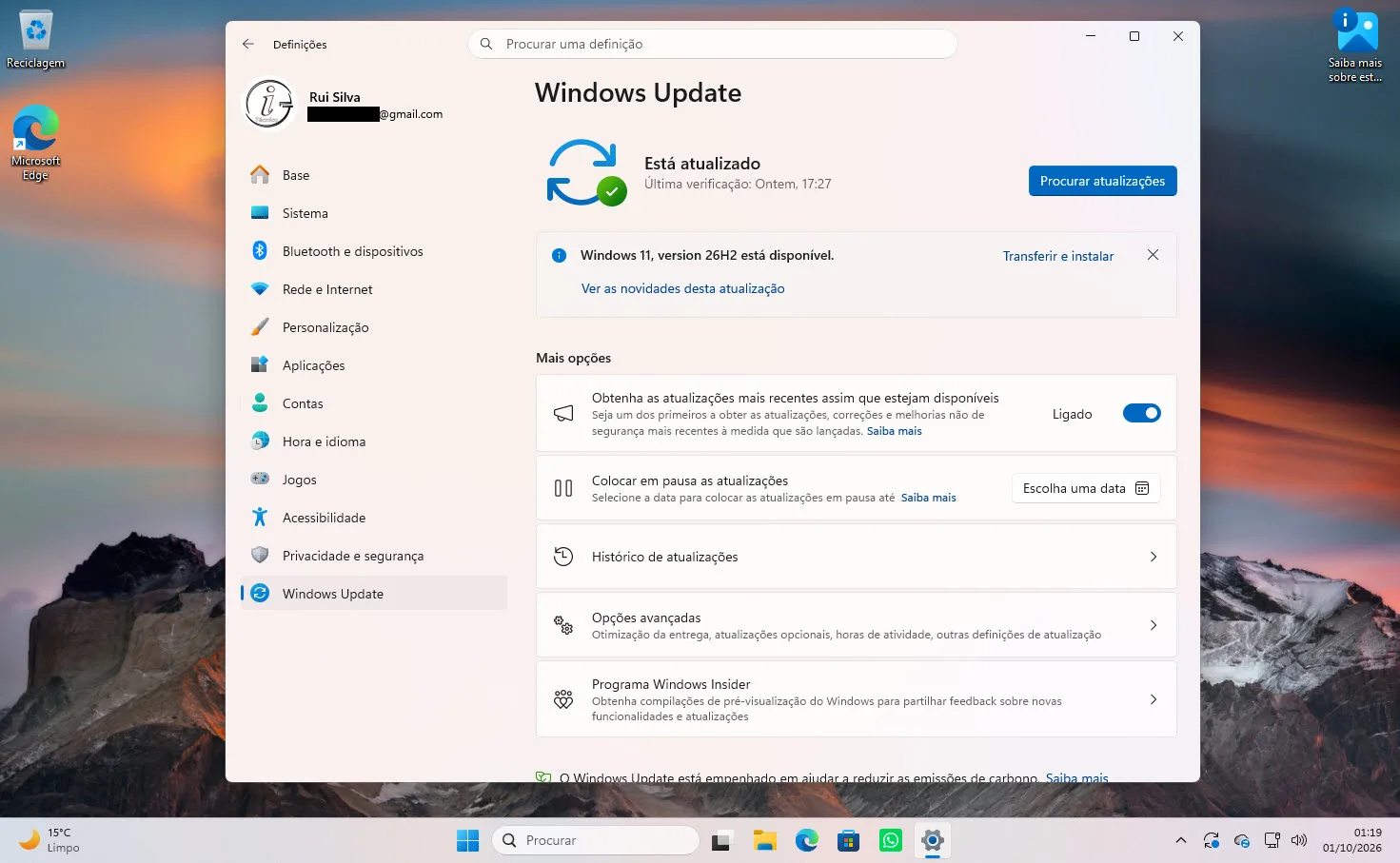Viewport: 1400px width, 863px height.
Task: Open the Windows Start menu
Action: tap(468, 840)
